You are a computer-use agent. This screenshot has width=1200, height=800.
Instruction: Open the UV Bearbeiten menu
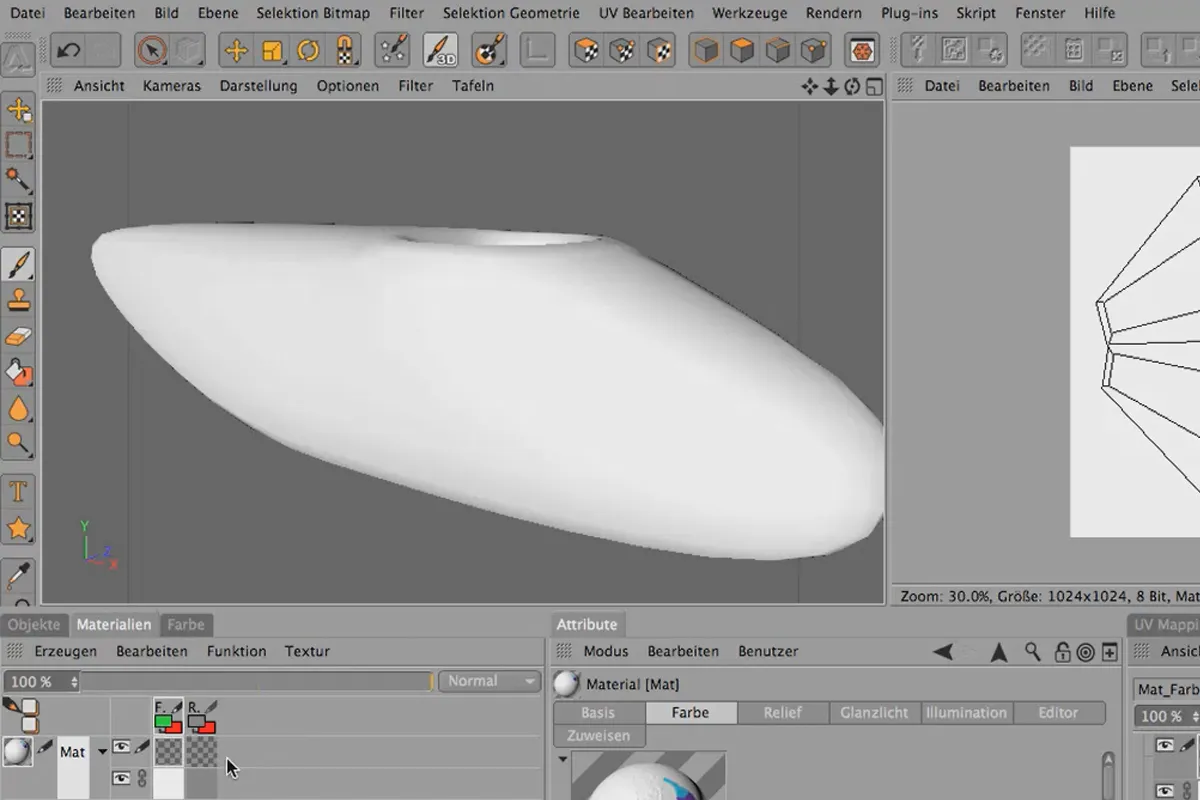click(646, 13)
